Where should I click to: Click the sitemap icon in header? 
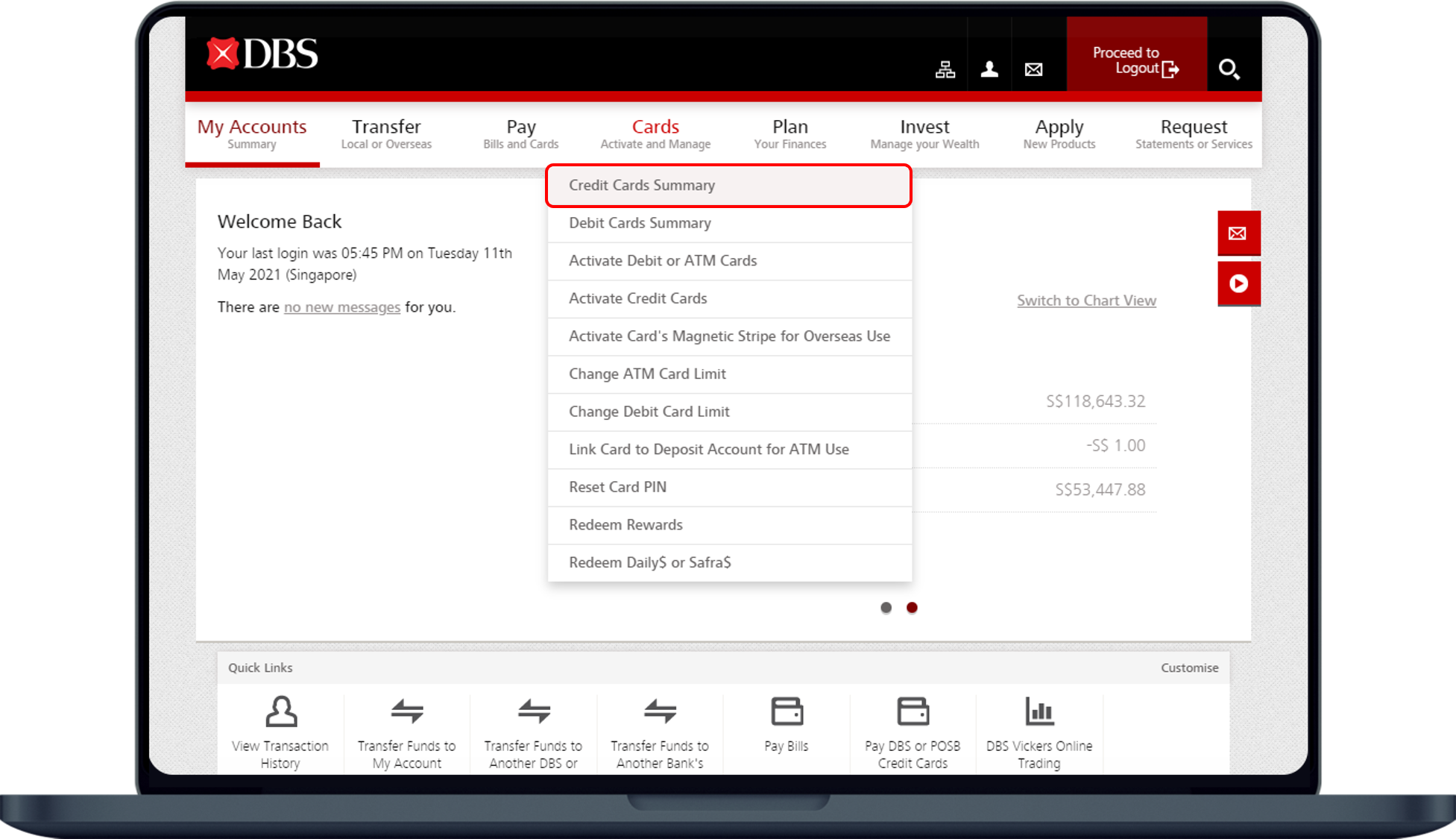tap(945, 69)
